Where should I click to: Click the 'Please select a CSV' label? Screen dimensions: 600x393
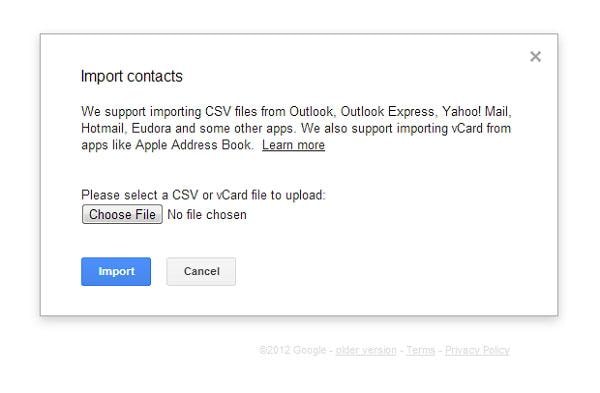(x=203, y=195)
